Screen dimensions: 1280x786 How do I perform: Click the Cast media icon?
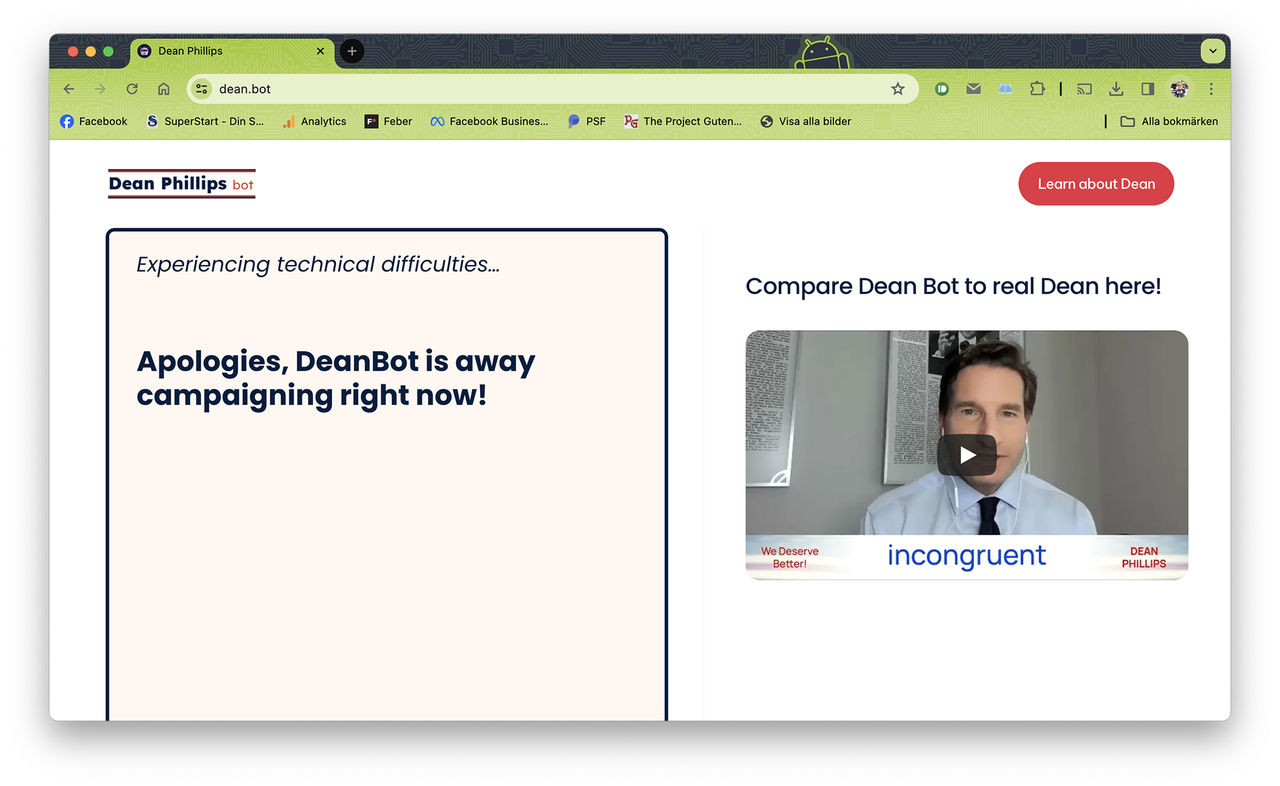click(1084, 89)
